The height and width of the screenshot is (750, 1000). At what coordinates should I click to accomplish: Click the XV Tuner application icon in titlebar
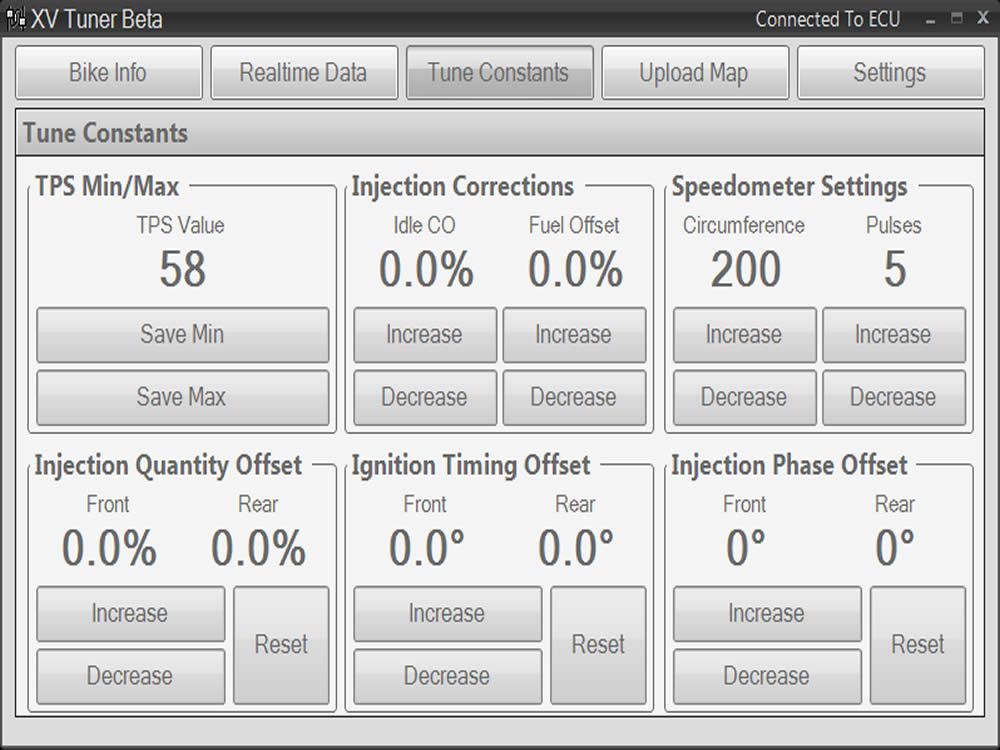14,18
